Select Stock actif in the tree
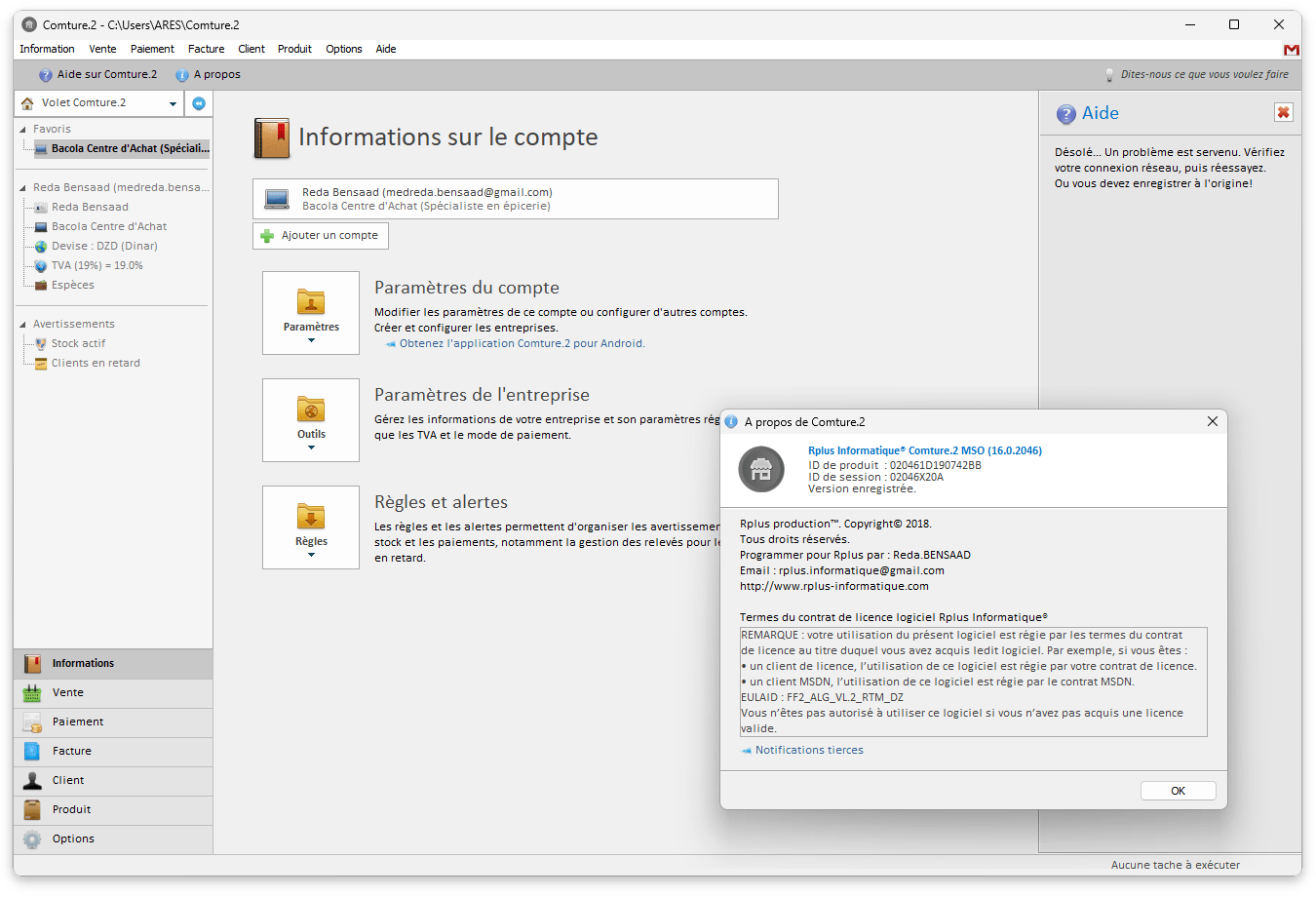Screen dimensions: 1316x897 [x=78, y=344]
